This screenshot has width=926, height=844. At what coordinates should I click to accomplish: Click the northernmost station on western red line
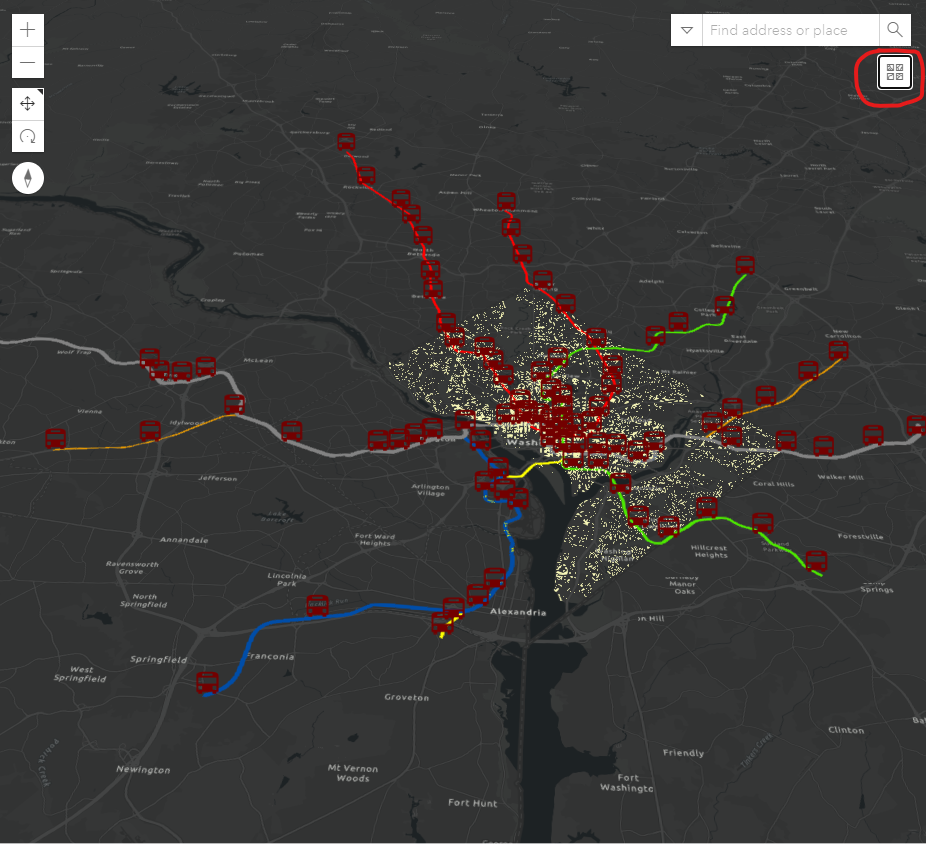tap(347, 143)
